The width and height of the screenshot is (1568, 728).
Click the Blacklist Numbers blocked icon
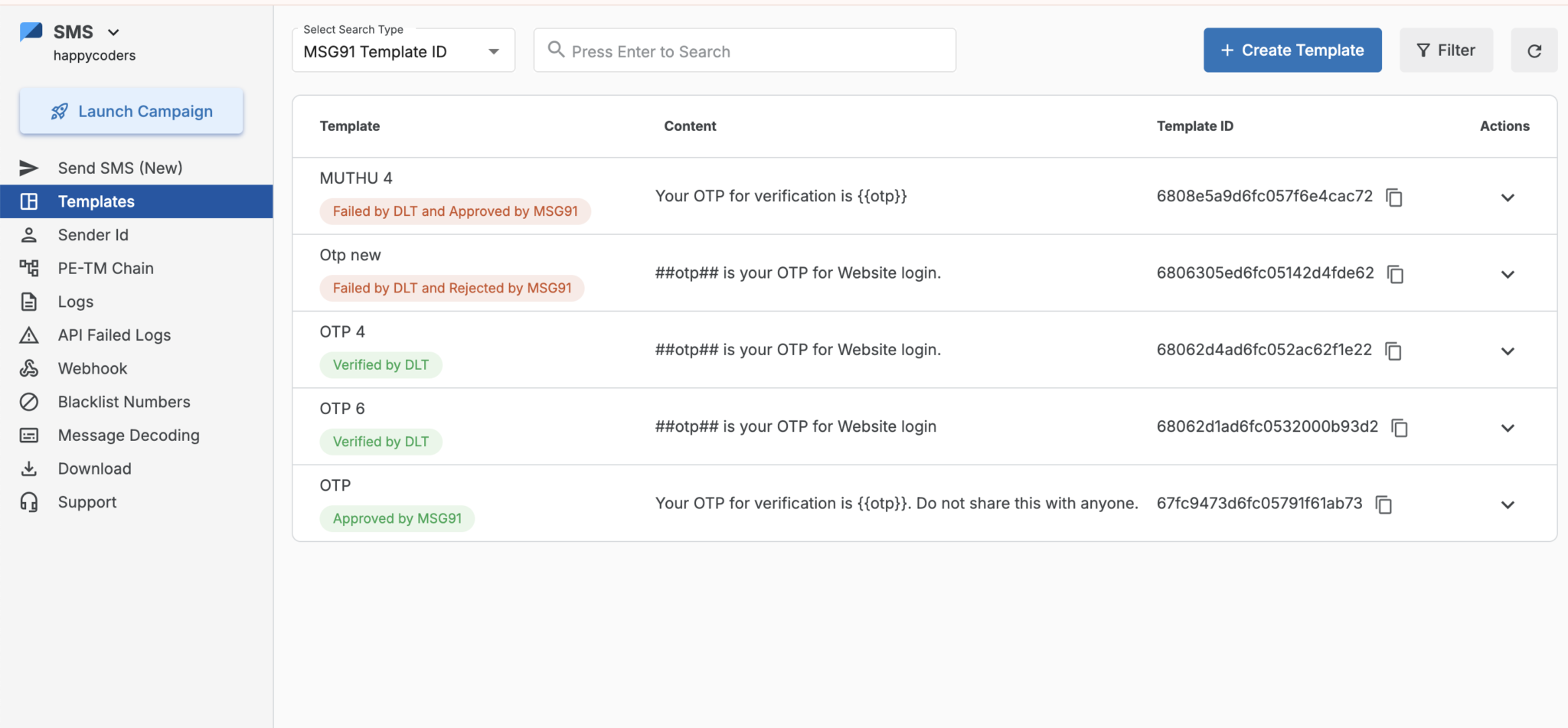[29, 402]
